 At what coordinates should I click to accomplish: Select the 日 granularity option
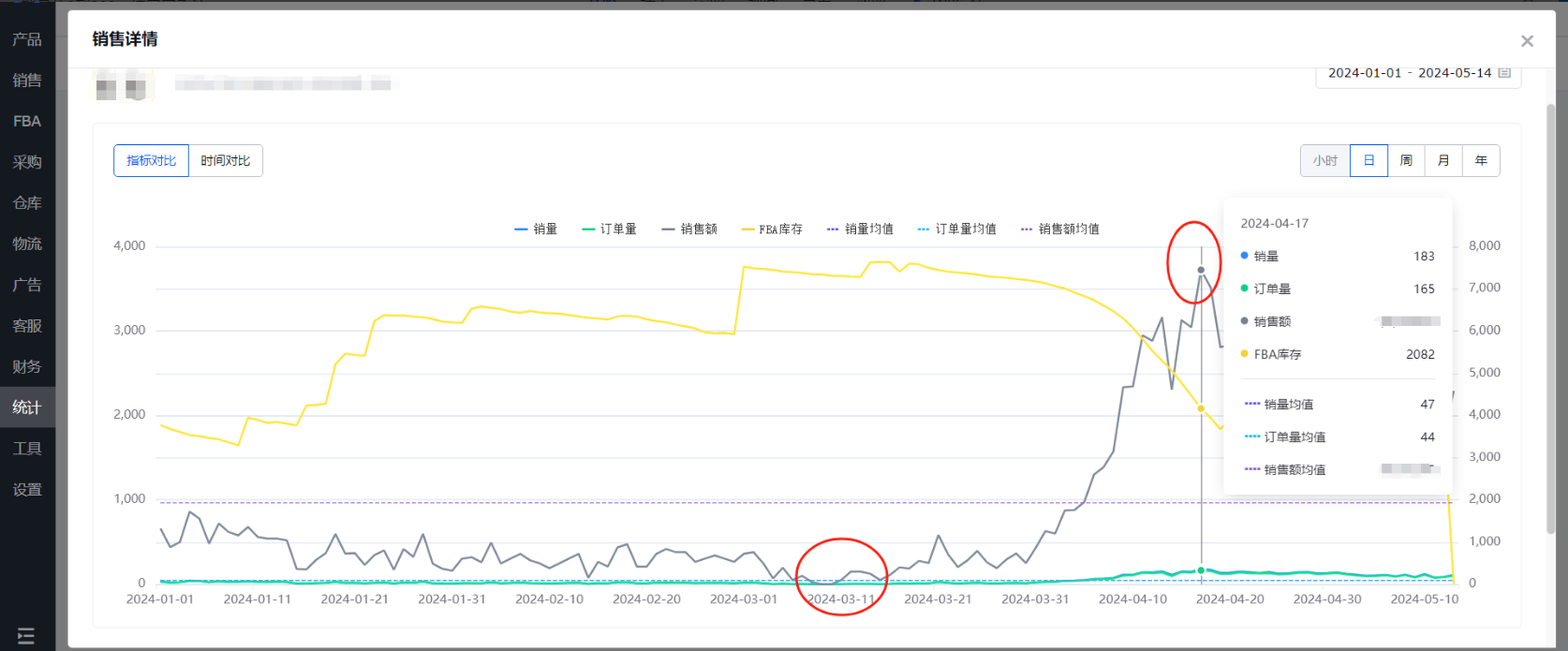[1368, 160]
